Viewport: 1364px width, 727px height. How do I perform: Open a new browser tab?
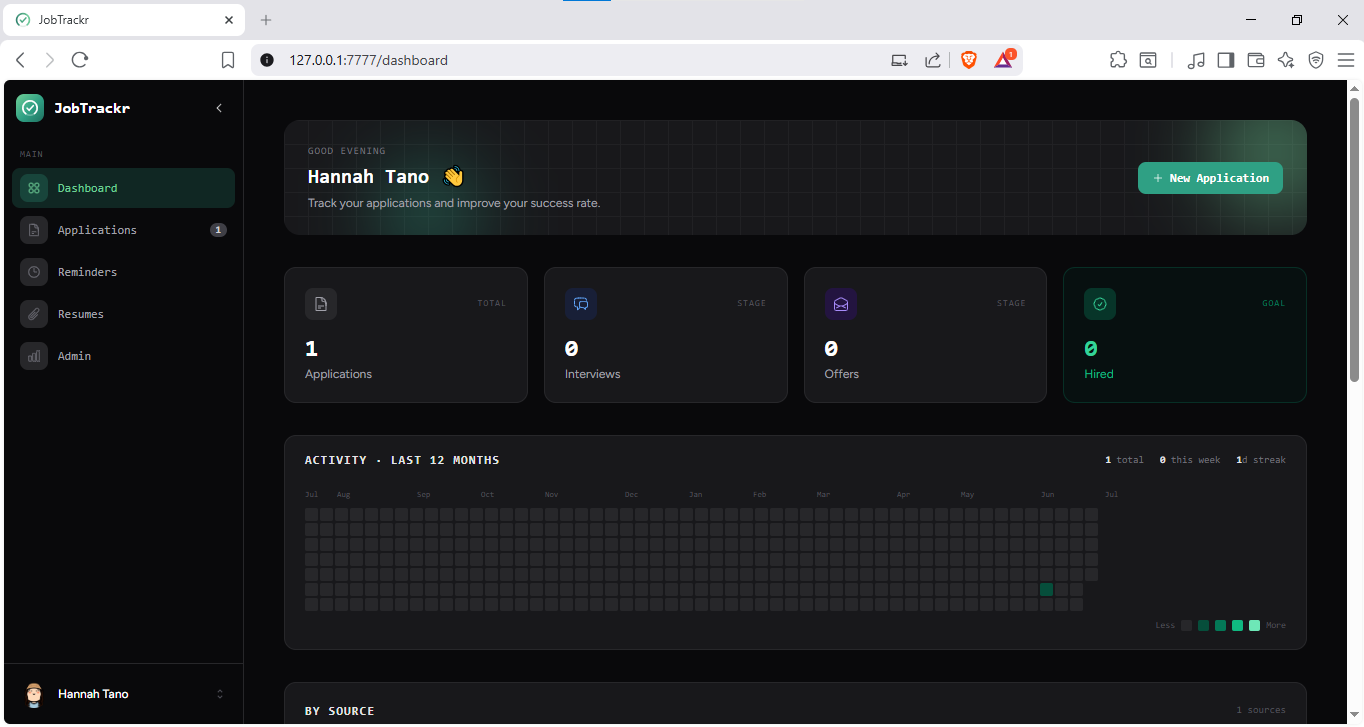point(266,20)
